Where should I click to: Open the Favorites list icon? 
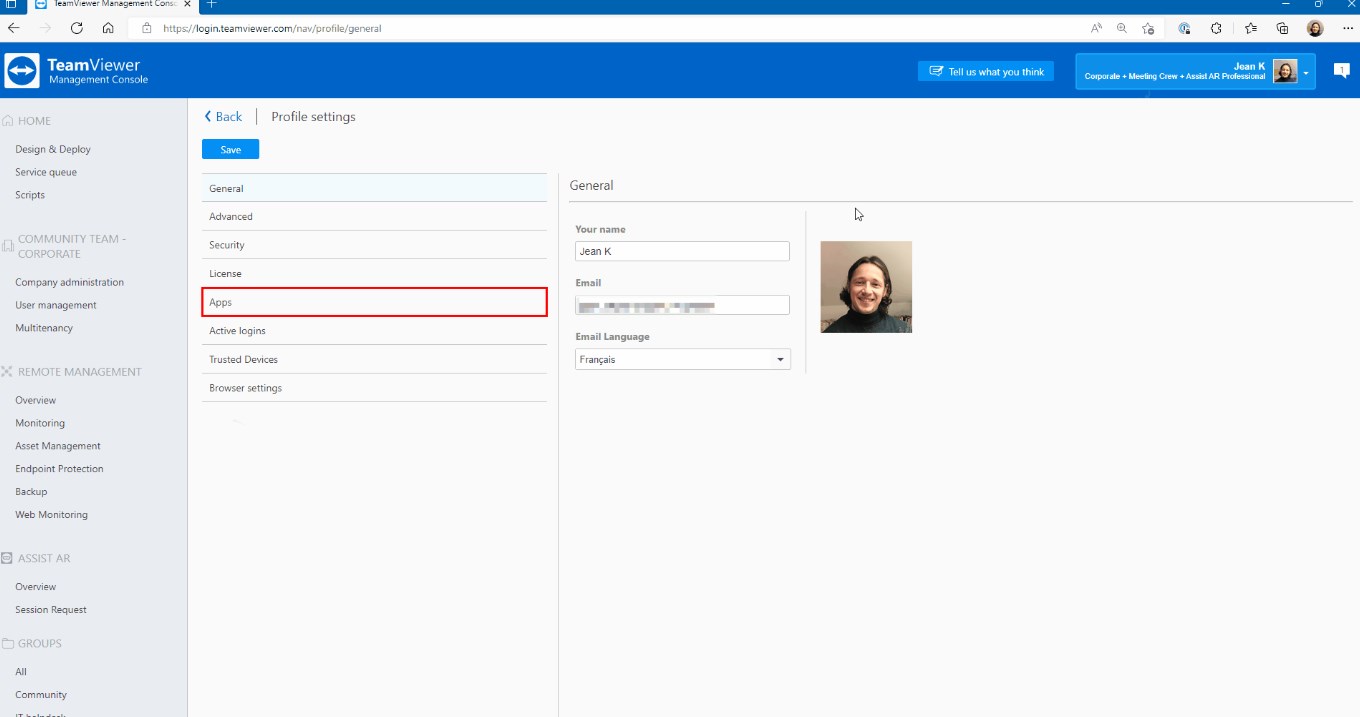(x=1251, y=28)
